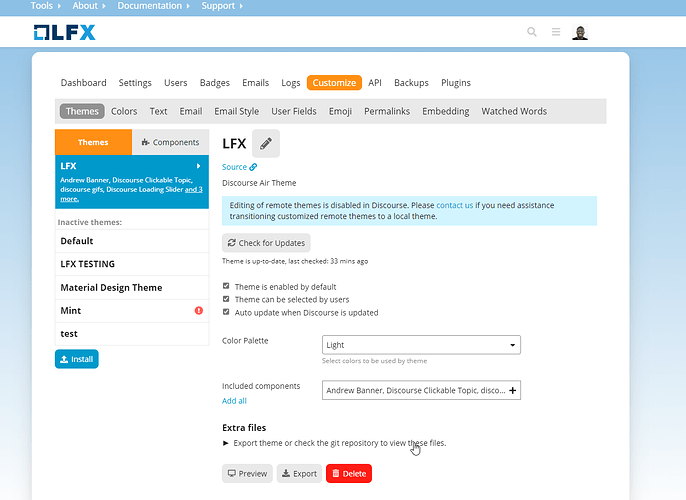Toggle Auto update when Discourse is updated

[x=226, y=312]
